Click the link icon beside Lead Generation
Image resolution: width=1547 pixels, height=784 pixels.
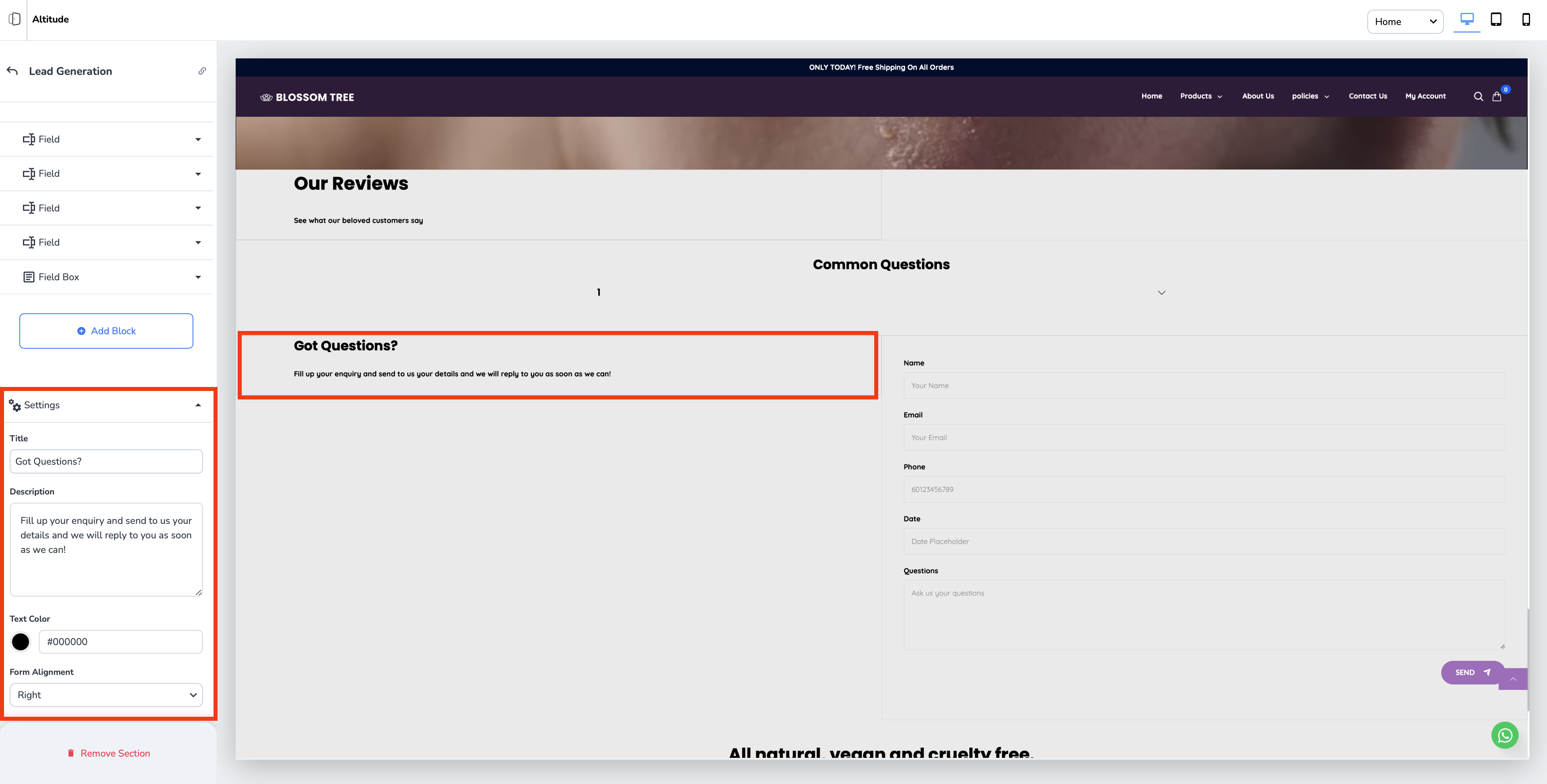click(202, 71)
